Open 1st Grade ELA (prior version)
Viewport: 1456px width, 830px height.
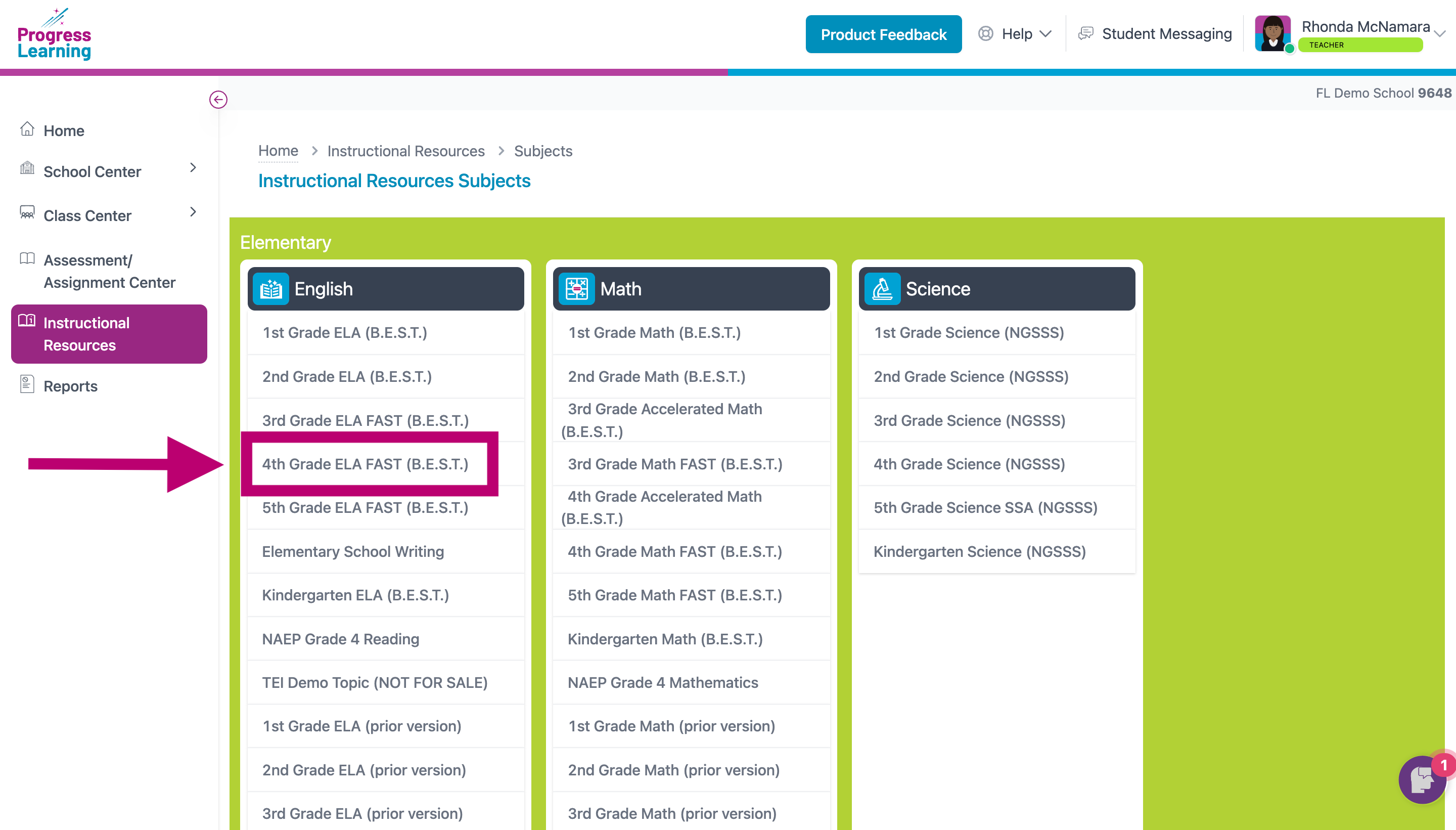[386, 726]
